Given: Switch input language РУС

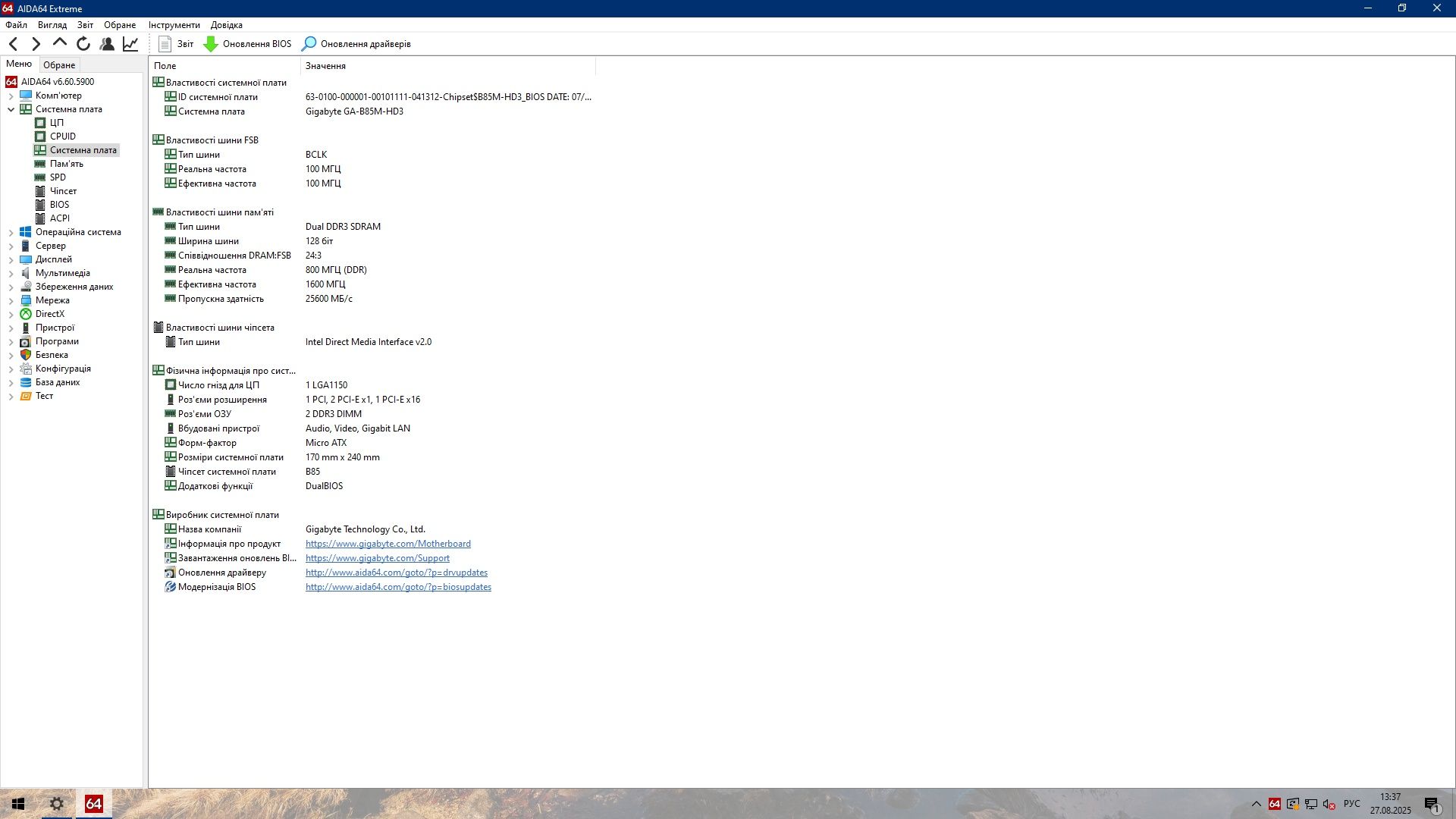Looking at the screenshot, I should pyautogui.click(x=1351, y=804).
